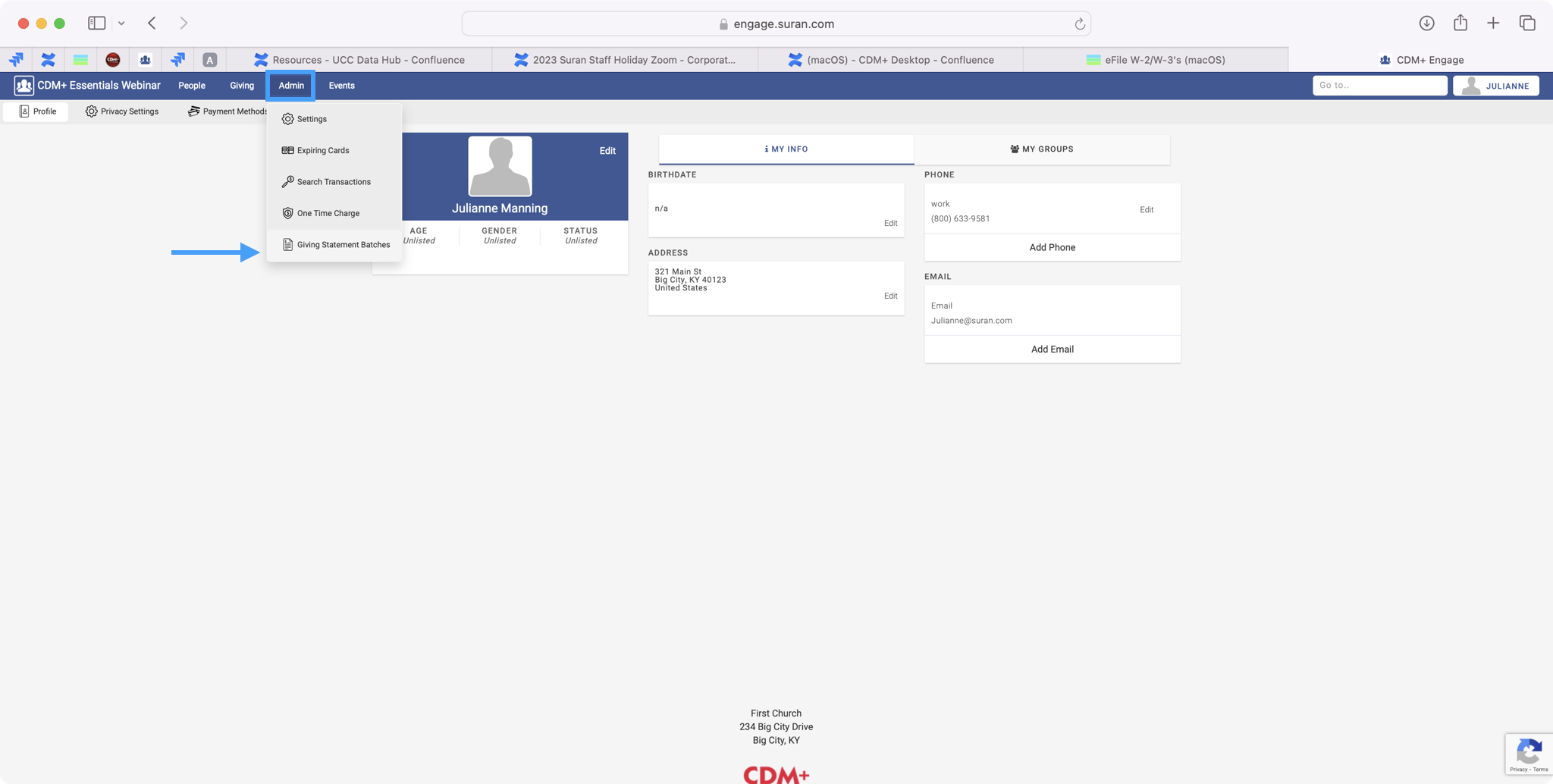The width and height of the screenshot is (1553, 784).
Task: Click the Search Transactions key icon
Action: coord(287,182)
